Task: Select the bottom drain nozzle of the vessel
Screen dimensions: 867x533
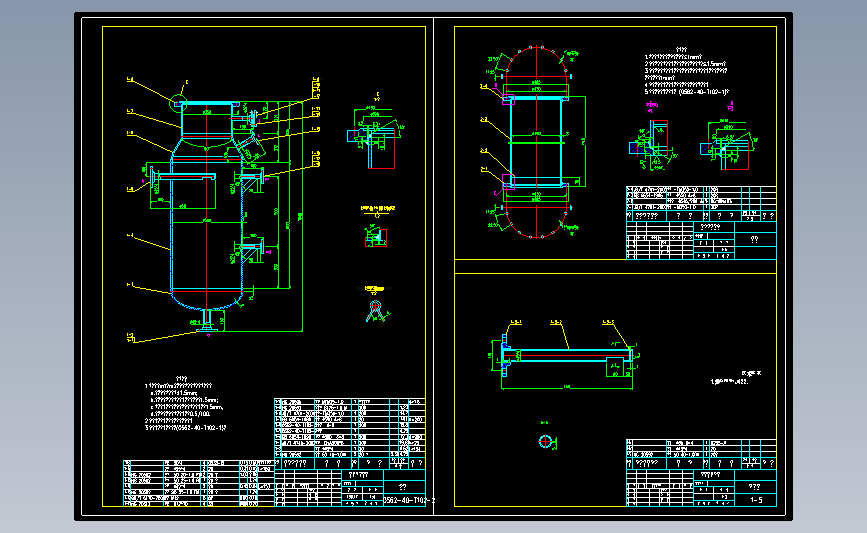Action: click(208, 320)
